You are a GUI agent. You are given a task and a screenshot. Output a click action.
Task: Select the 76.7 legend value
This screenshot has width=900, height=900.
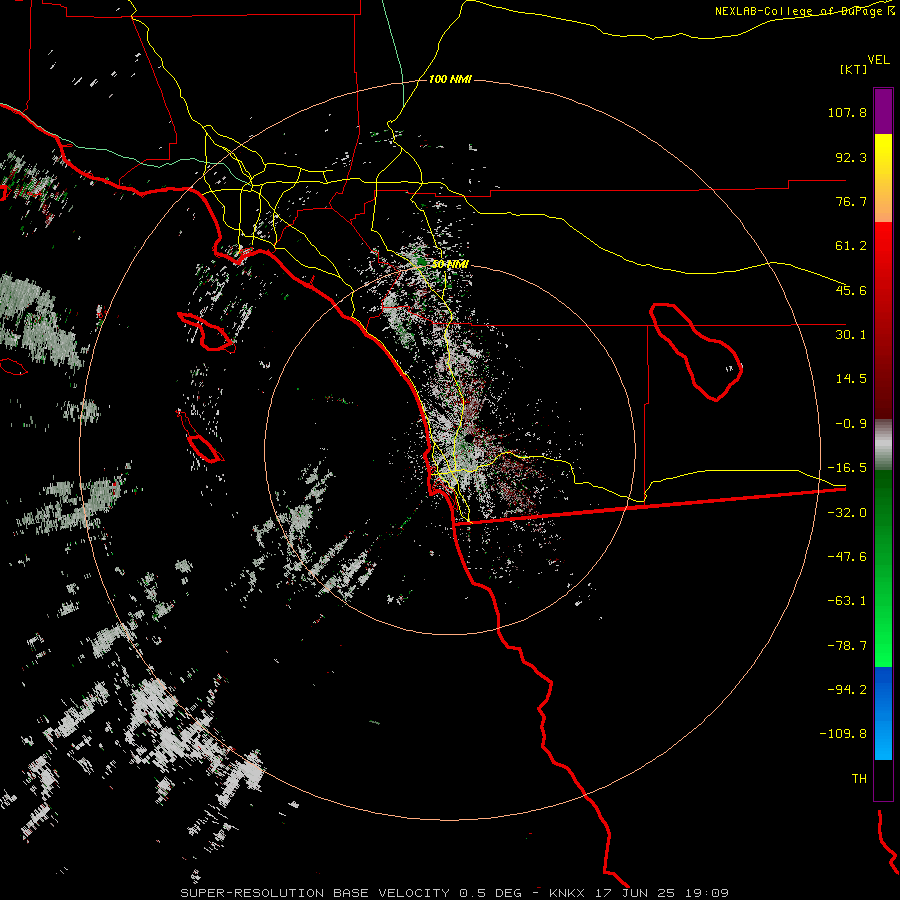tap(851, 201)
